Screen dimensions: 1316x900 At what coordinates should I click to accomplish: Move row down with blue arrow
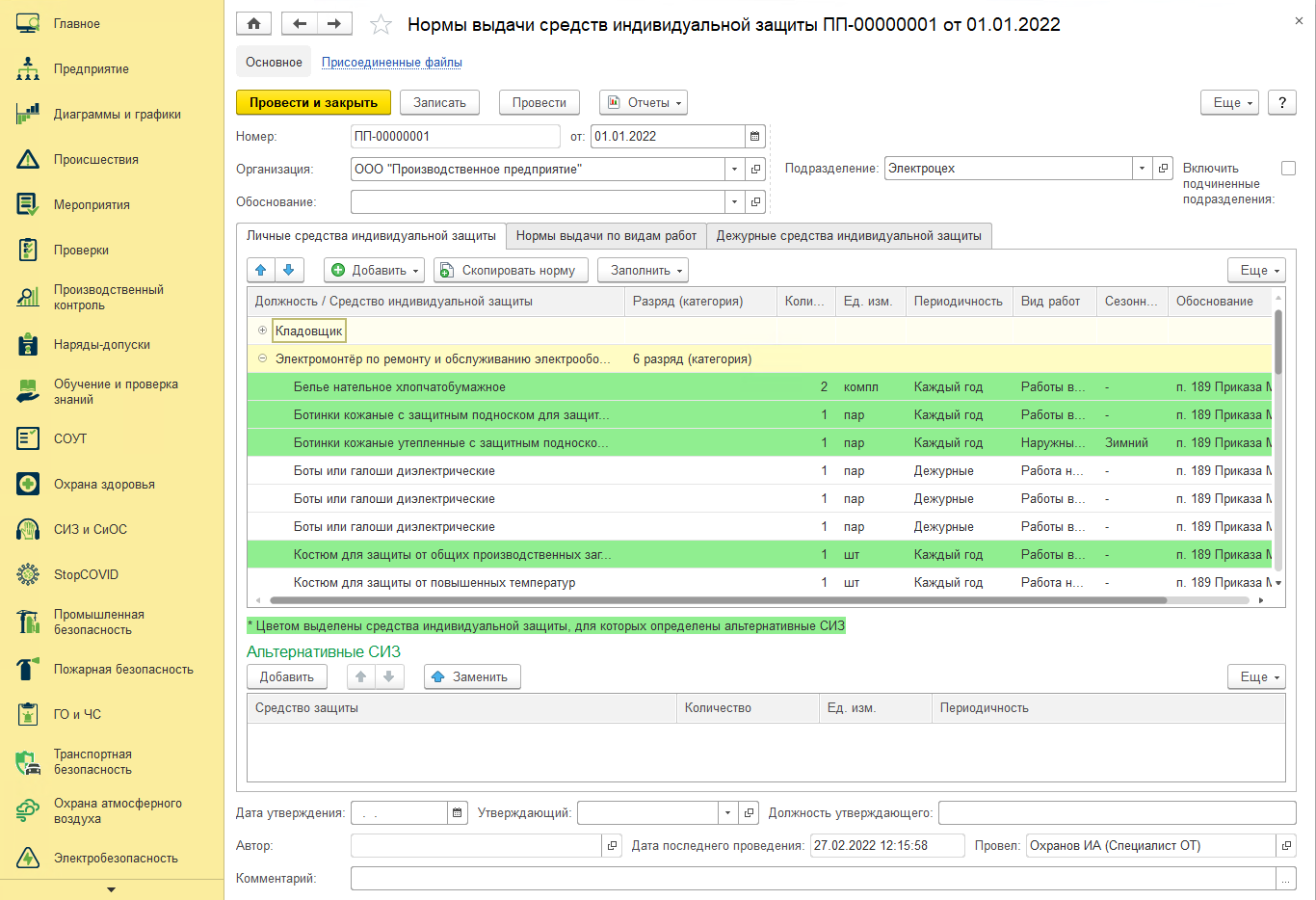point(289,271)
